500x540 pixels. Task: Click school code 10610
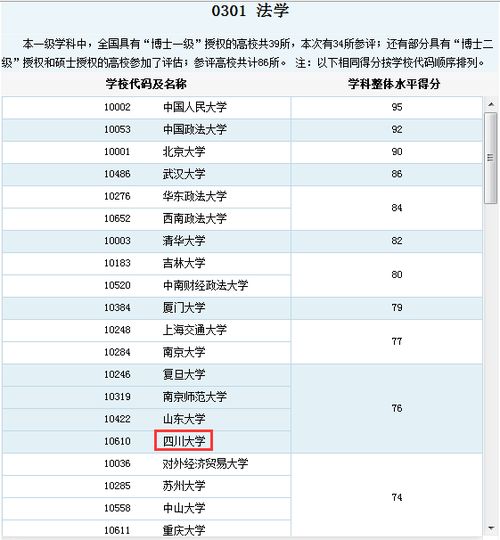[117, 441]
